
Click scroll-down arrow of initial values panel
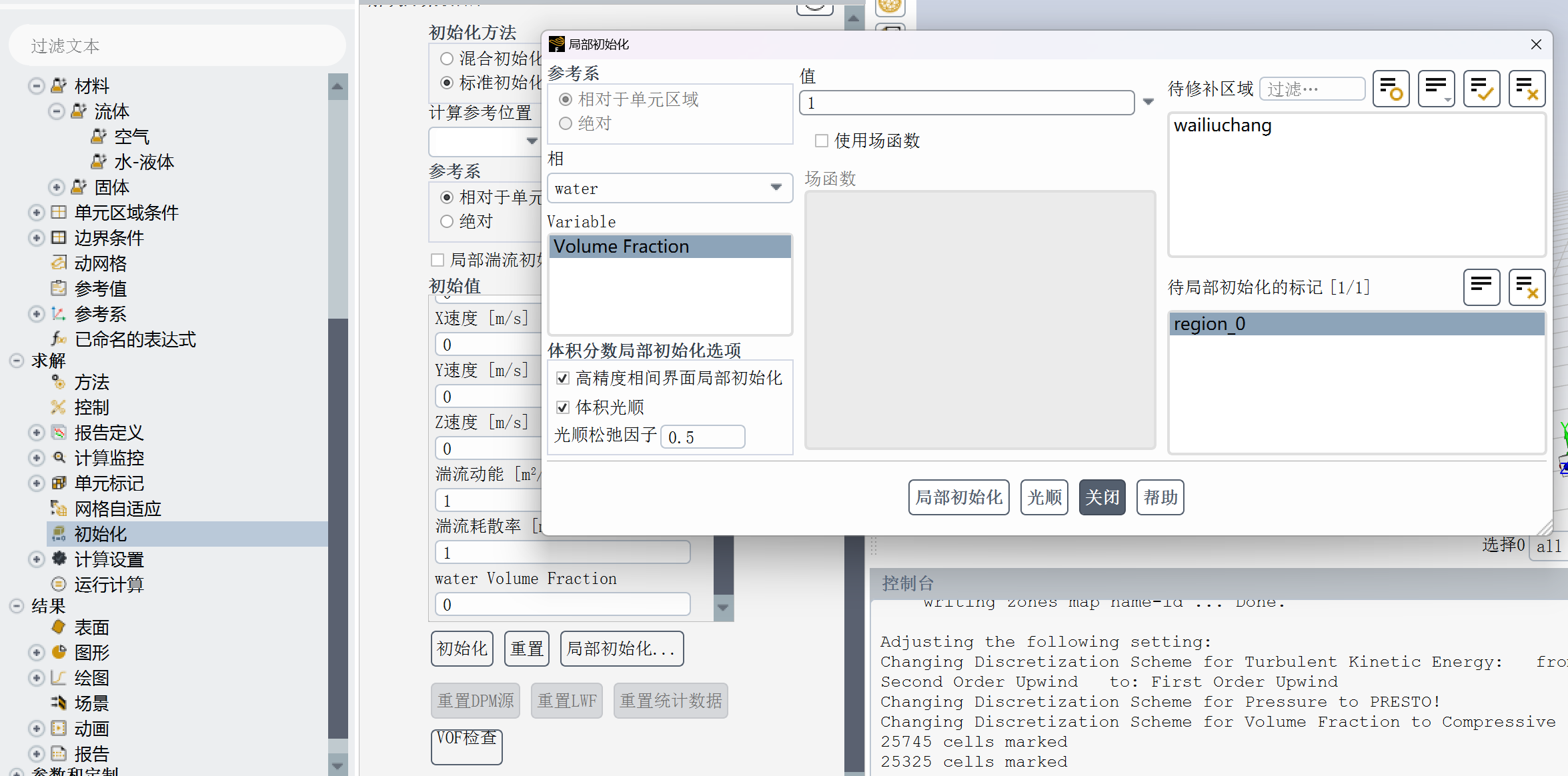click(x=723, y=607)
